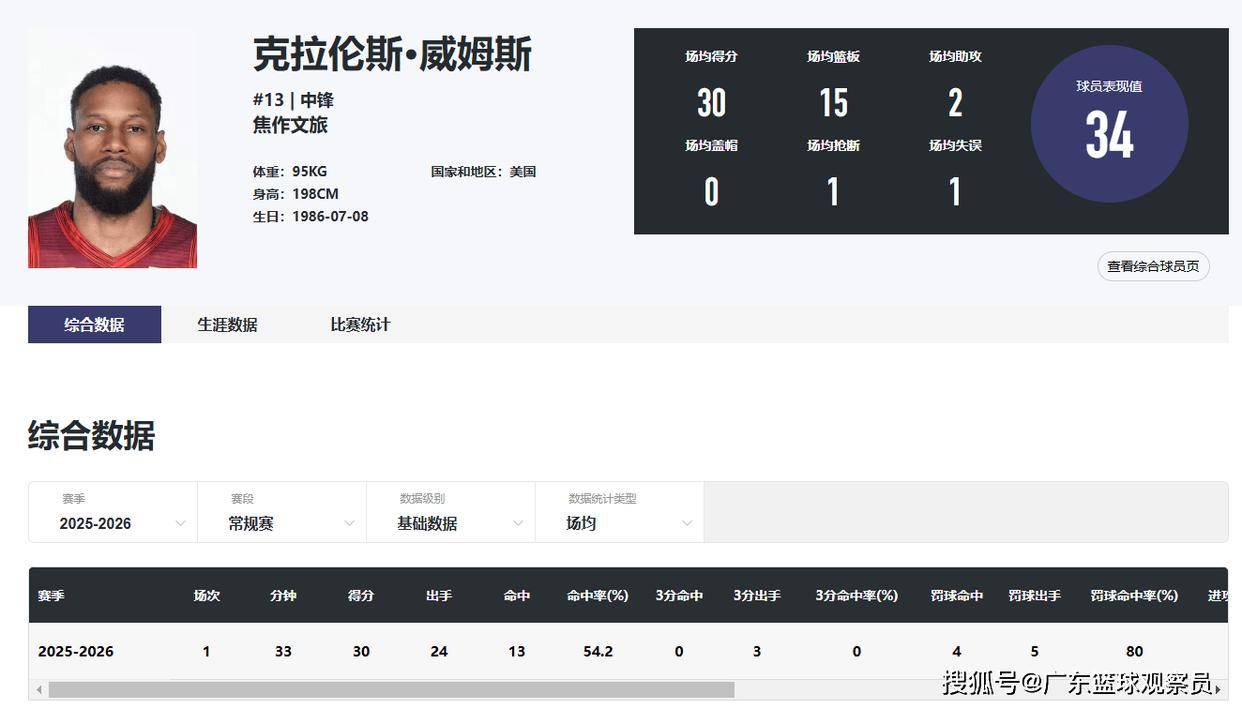The image size is (1242, 709).
Task: Click the table scrollbar's right arrow
Action: coord(1217,690)
